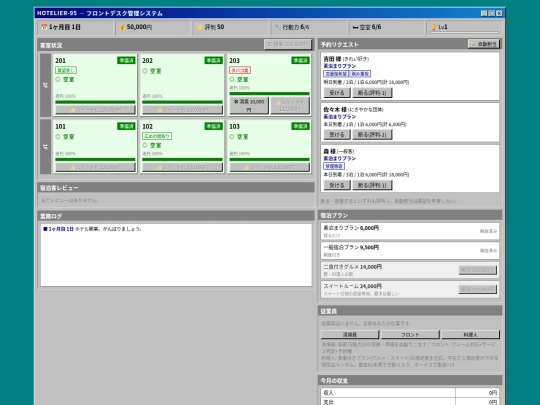Select the 1F floor label
Image resolution: width=540 pixels, height=405 pixels.
click(x=45, y=147)
